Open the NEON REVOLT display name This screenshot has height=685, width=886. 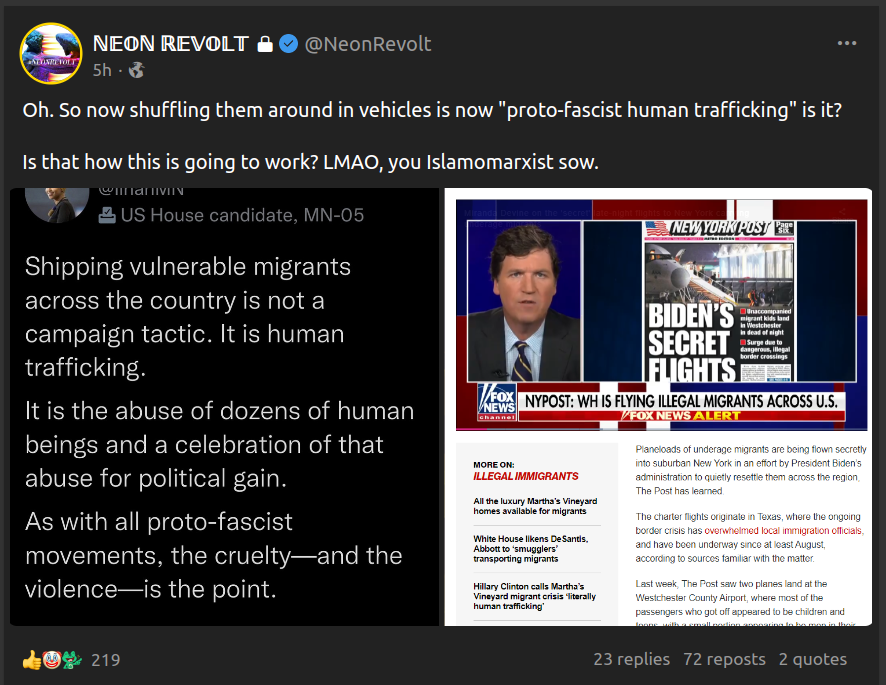coord(170,44)
